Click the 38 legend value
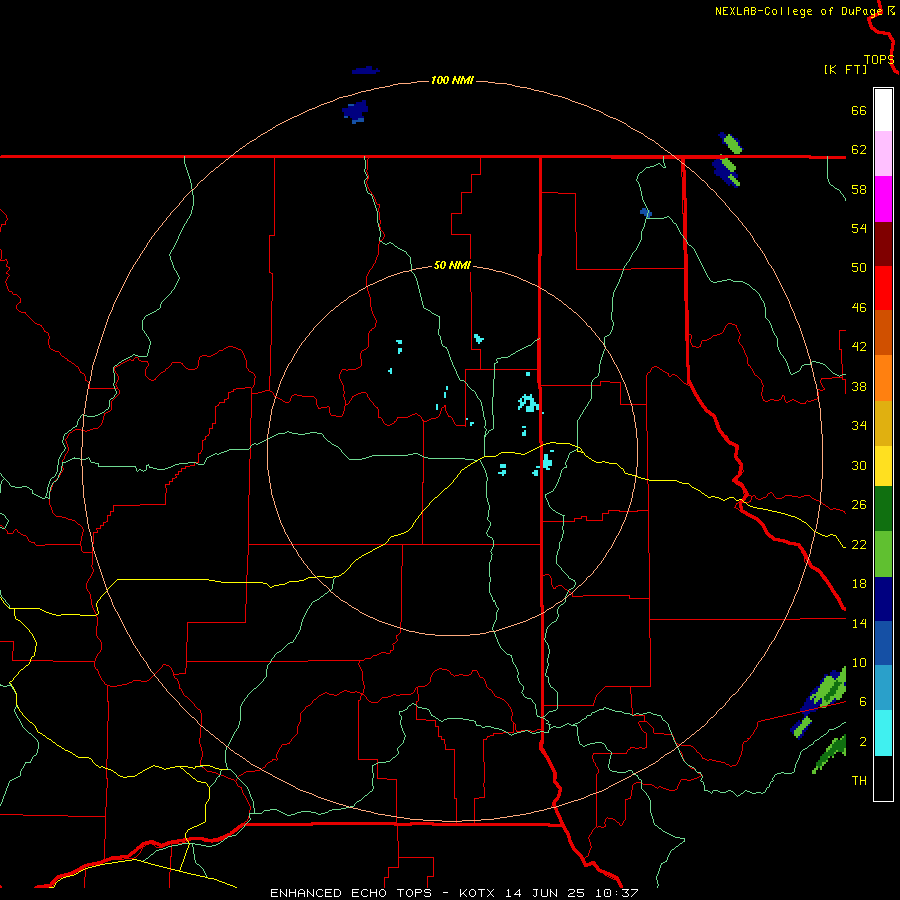The height and width of the screenshot is (900, 900). 859,387
